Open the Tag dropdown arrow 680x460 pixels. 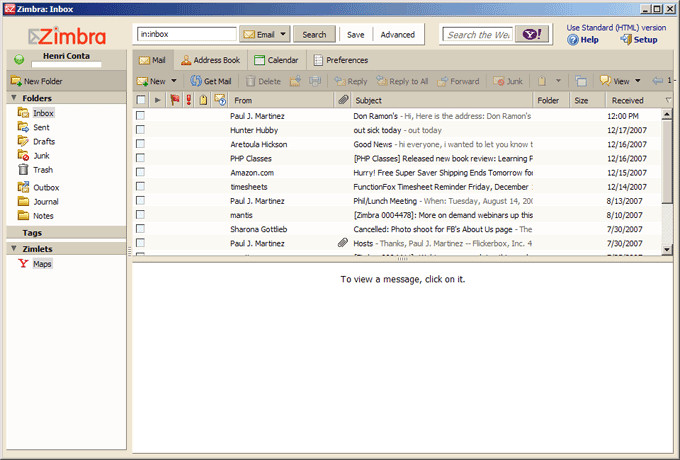559,81
